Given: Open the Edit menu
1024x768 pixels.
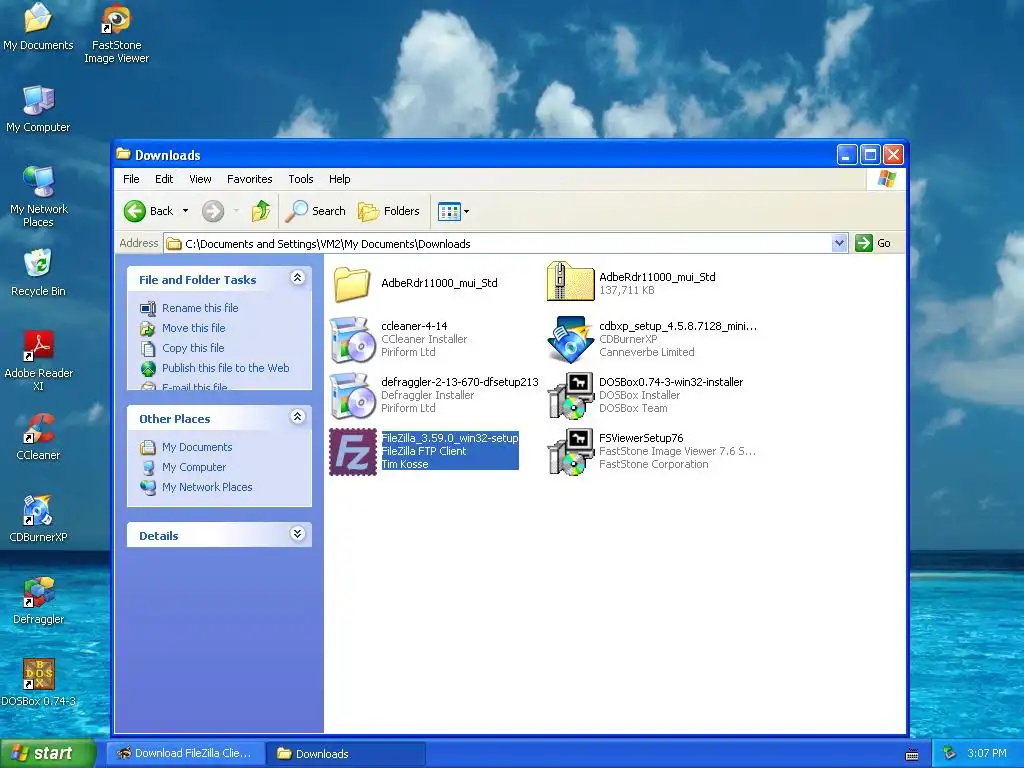Looking at the screenshot, I should pos(164,179).
